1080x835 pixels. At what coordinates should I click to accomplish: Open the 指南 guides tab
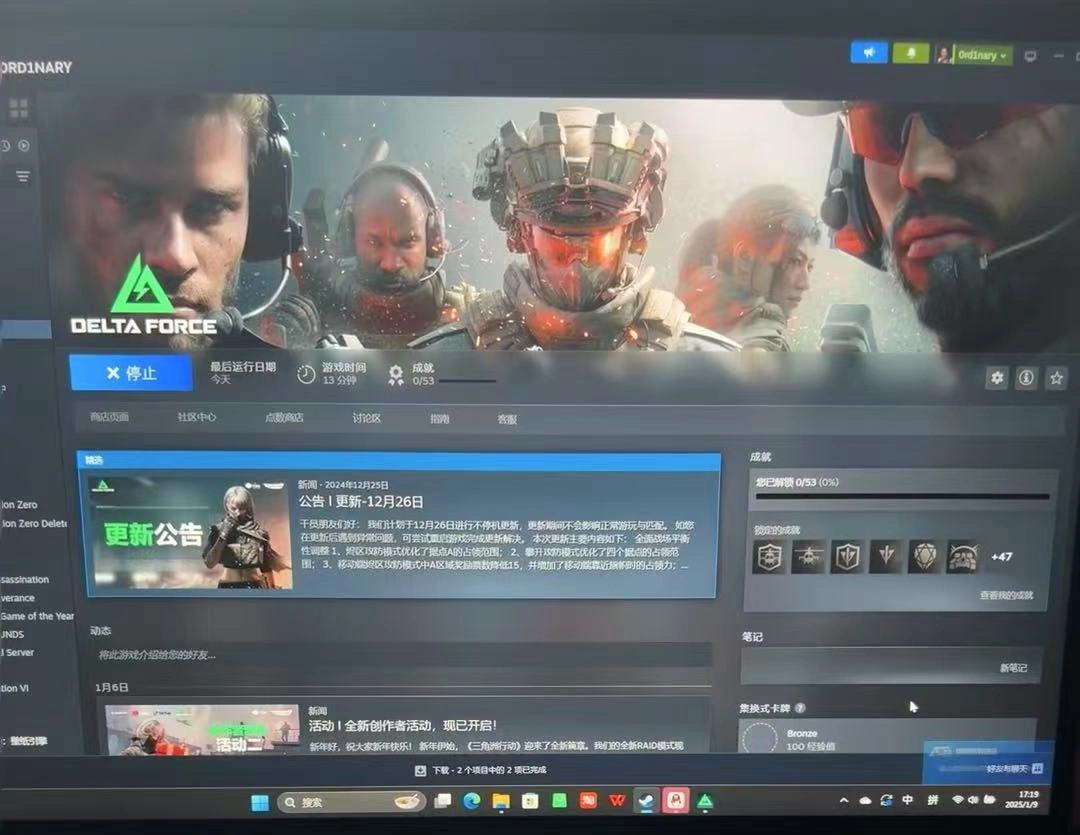439,419
